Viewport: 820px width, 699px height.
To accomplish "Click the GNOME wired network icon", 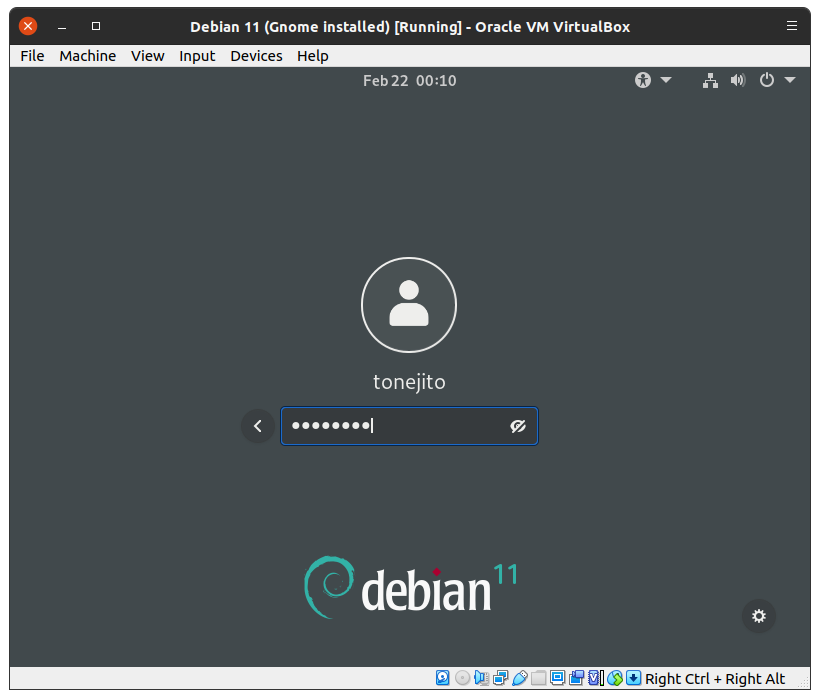I will pyautogui.click(x=710, y=80).
